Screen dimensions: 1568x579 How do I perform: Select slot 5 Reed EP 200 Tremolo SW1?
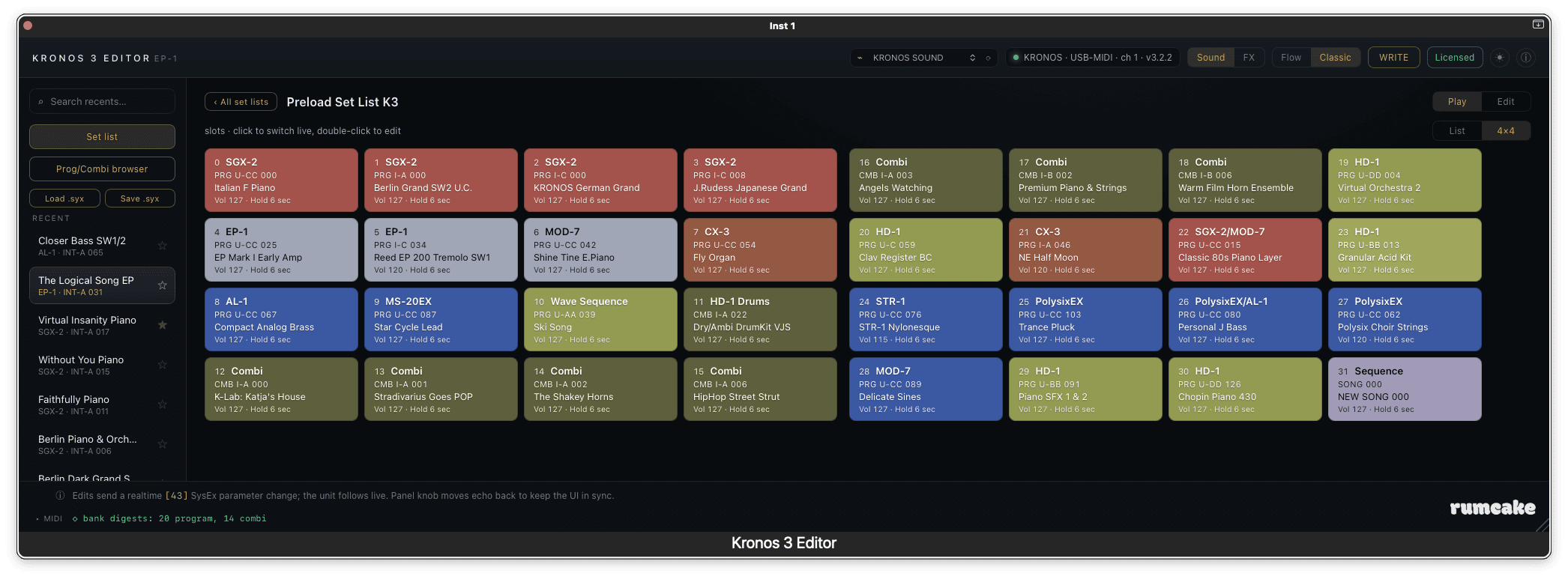[x=441, y=250]
